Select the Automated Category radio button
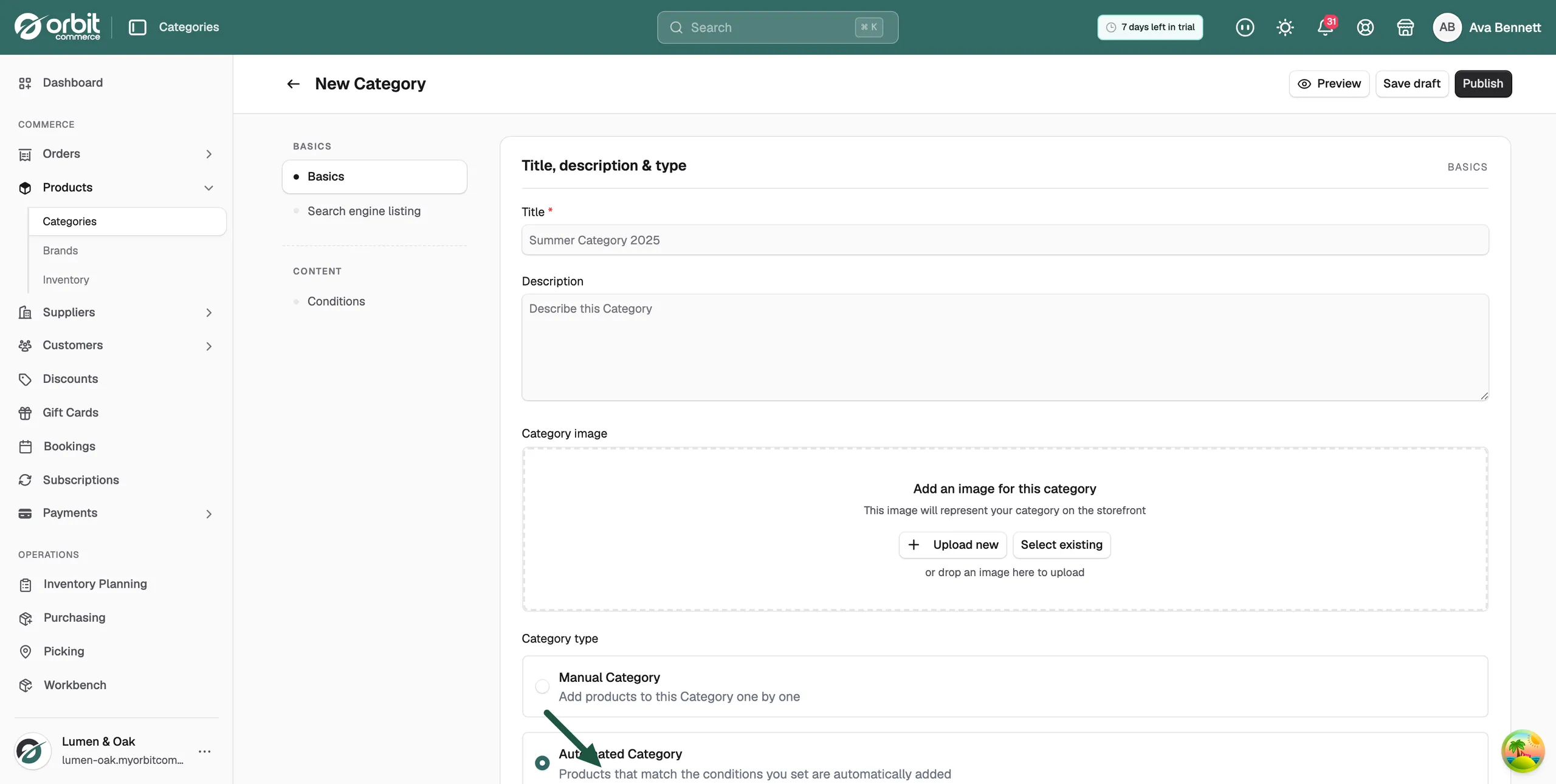 click(x=542, y=763)
